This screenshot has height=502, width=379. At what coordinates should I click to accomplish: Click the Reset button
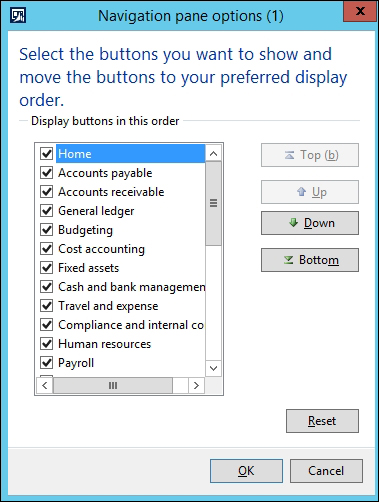tap(322, 421)
